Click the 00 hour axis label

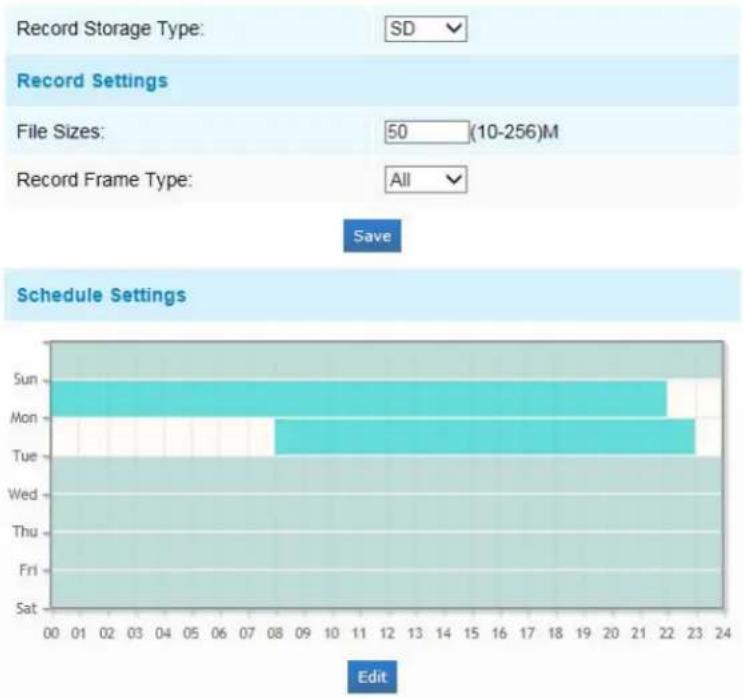(51, 633)
